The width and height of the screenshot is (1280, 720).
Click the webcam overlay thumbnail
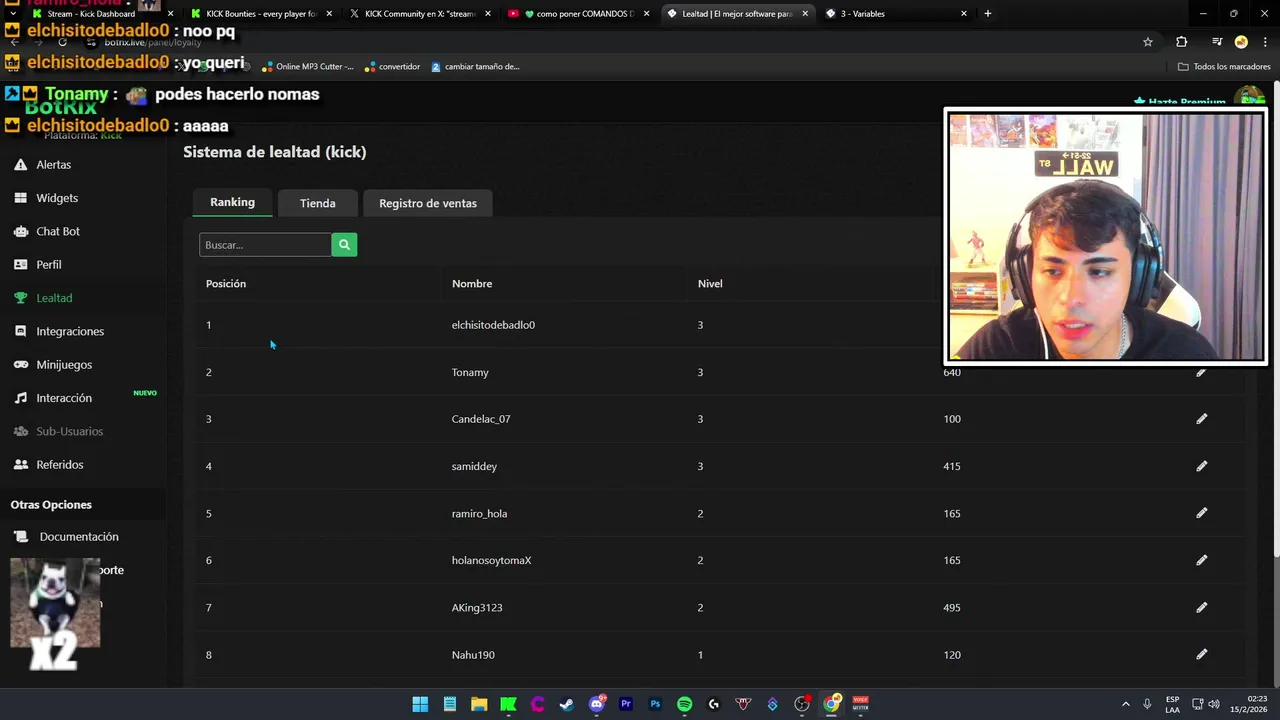click(1106, 236)
